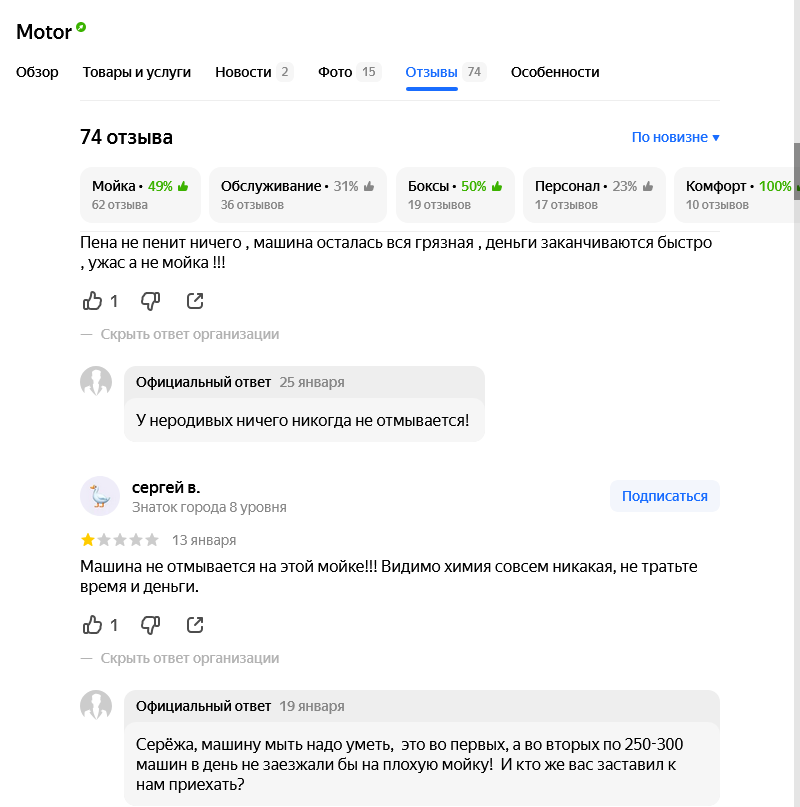Open сергей в. profile name link
The height and width of the screenshot is (807, 800).
click(x=166, y=488)
